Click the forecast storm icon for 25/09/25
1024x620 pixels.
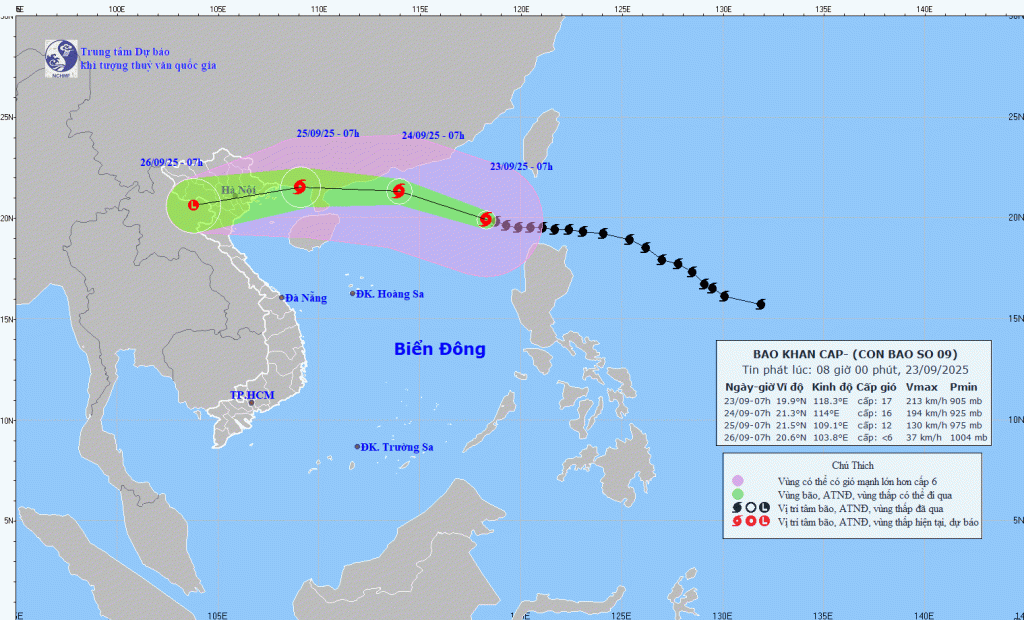pos(299,187)
